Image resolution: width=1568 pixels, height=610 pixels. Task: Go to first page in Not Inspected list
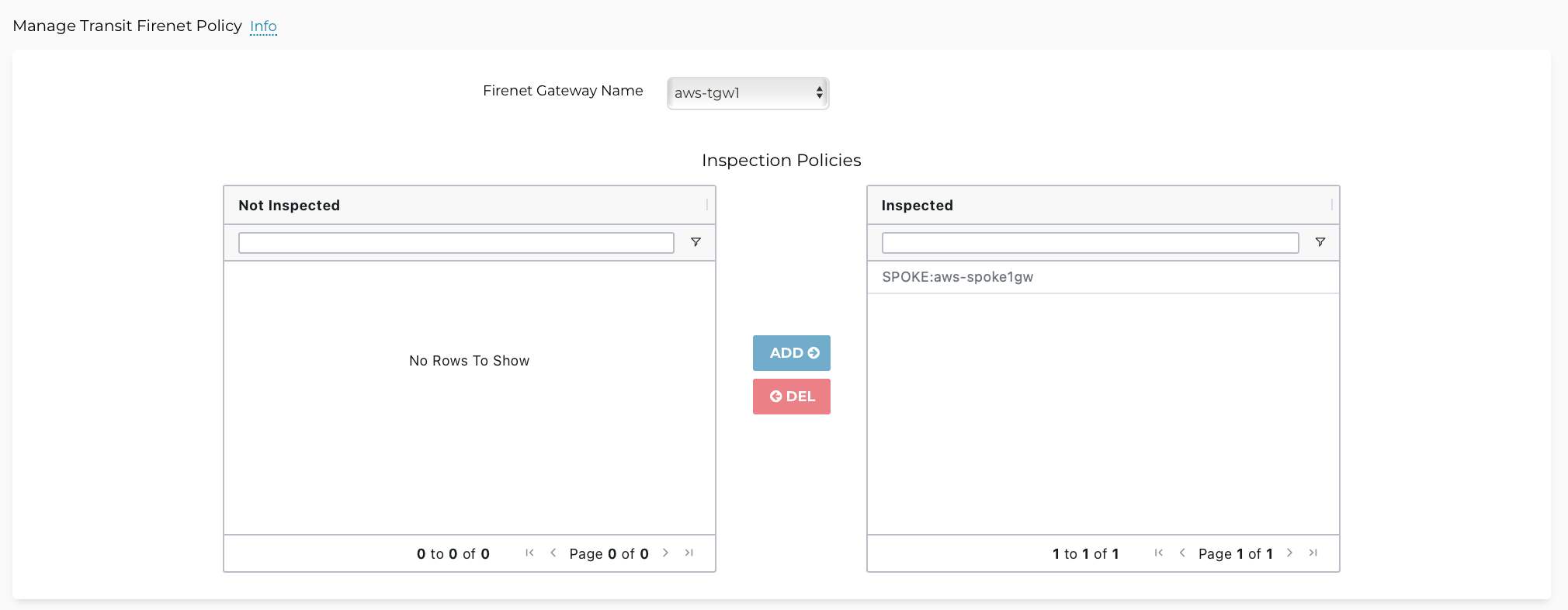529,553
